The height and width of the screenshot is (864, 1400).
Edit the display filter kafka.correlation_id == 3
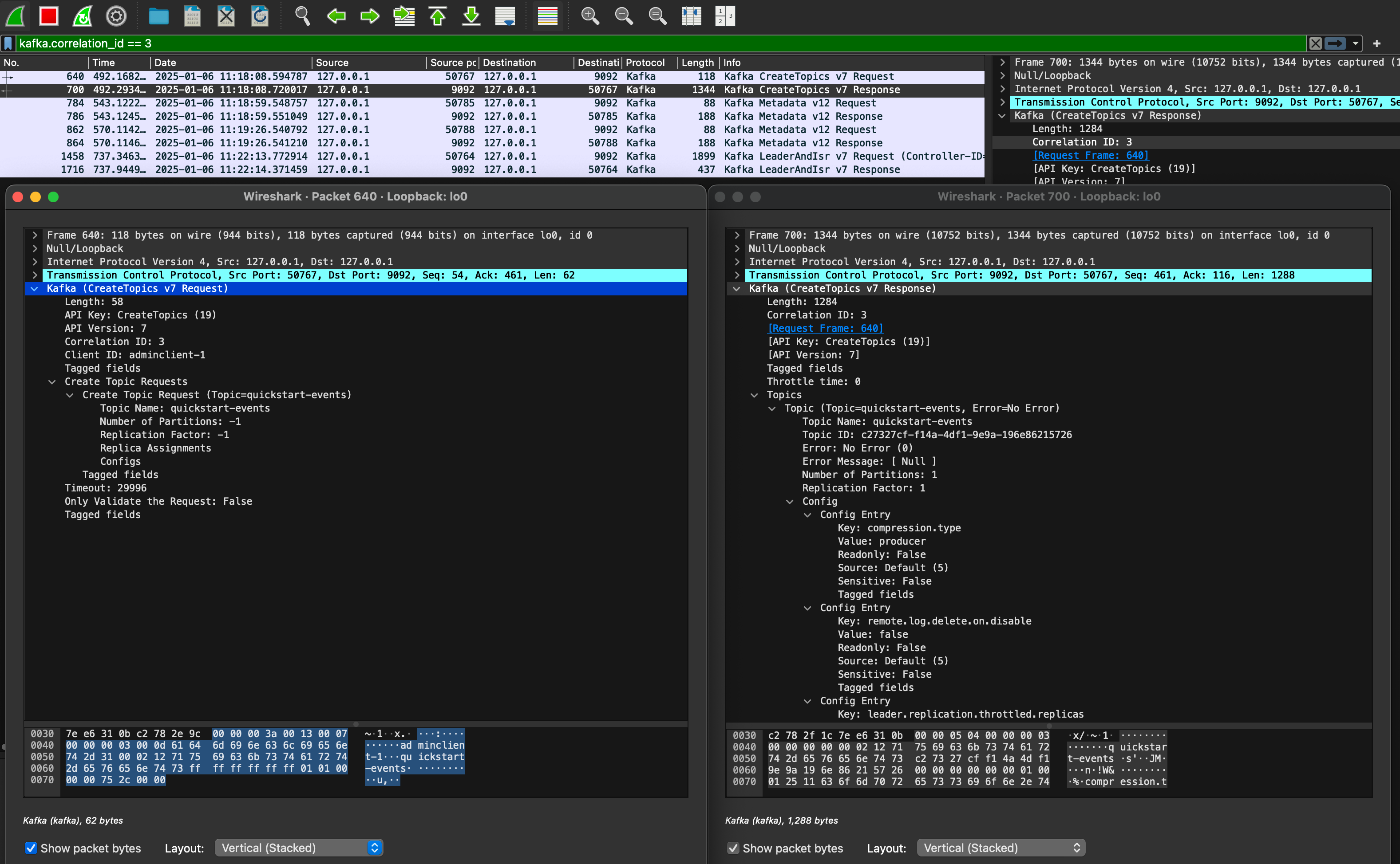pos(660,43)
